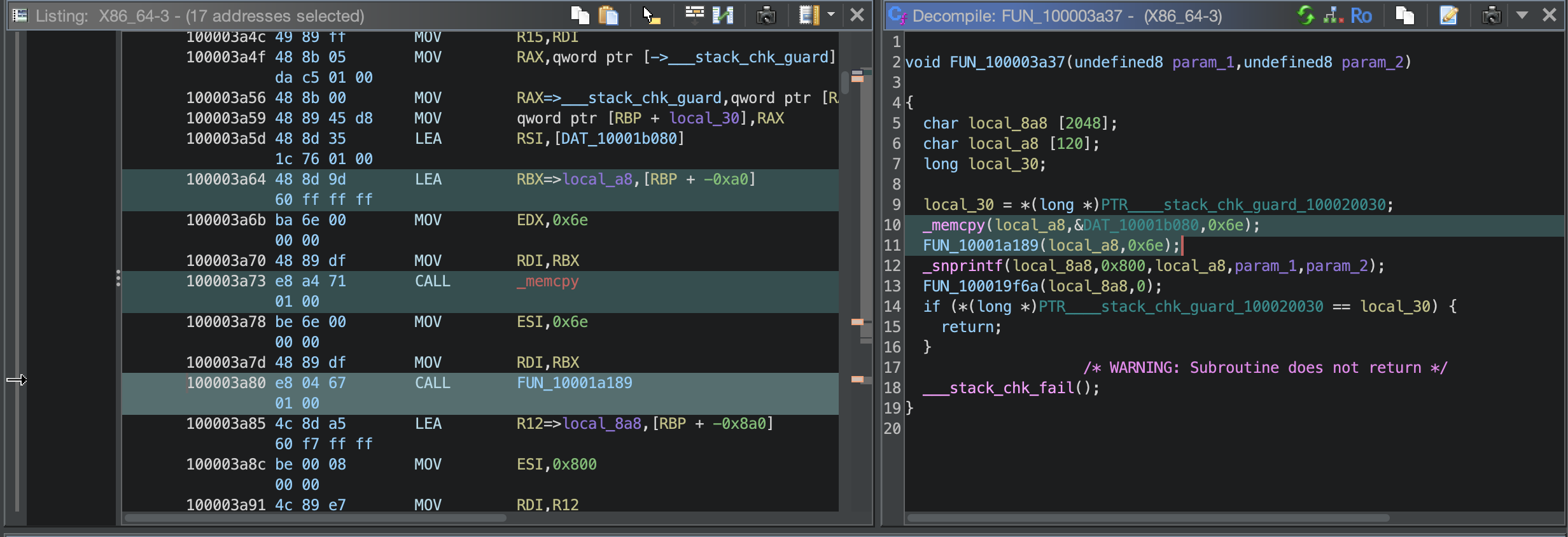
Task: Click the return statement in Decompile
Action: coord(971,327)
